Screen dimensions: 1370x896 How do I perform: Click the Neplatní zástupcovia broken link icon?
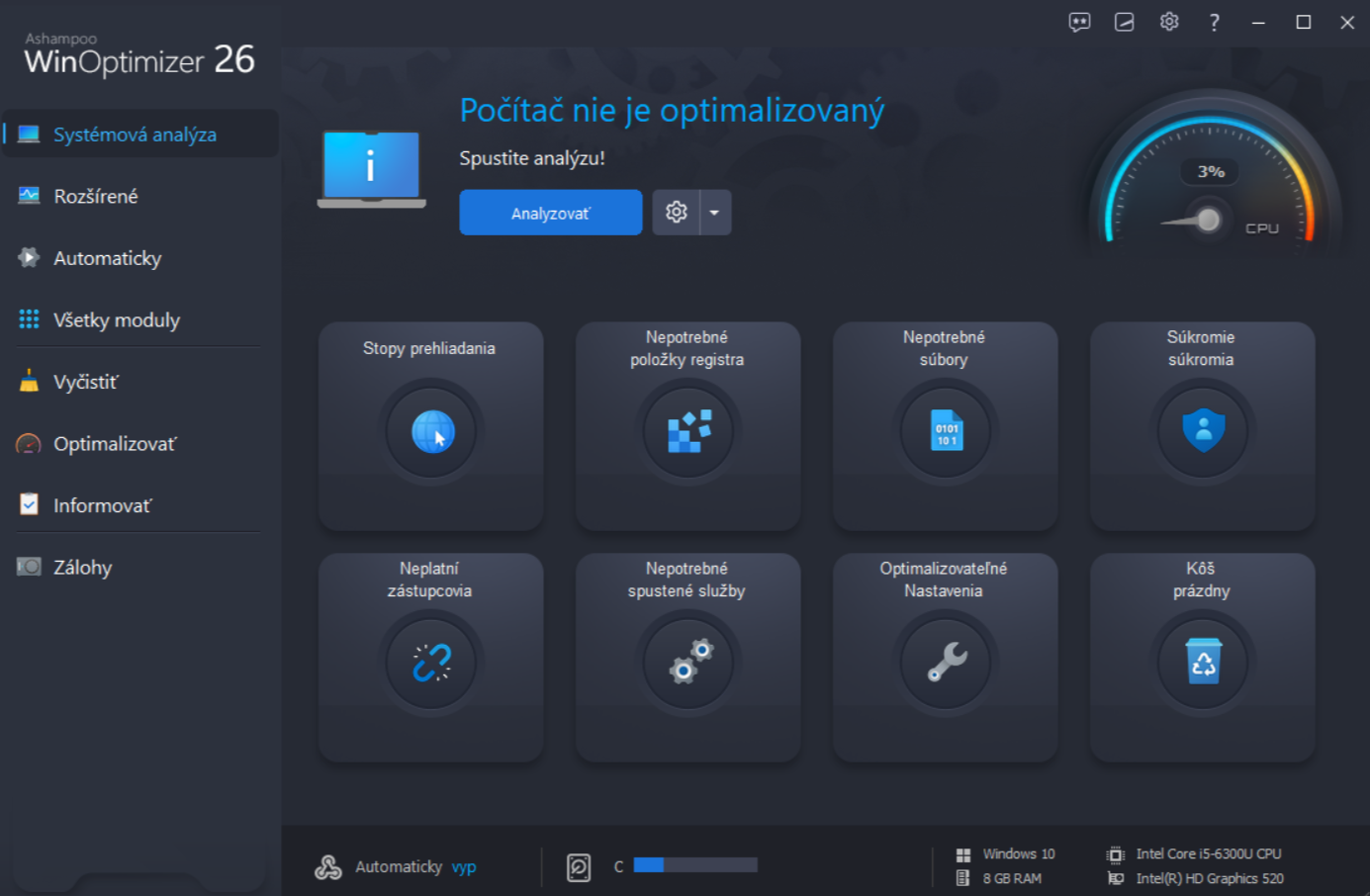pos(432,663)
